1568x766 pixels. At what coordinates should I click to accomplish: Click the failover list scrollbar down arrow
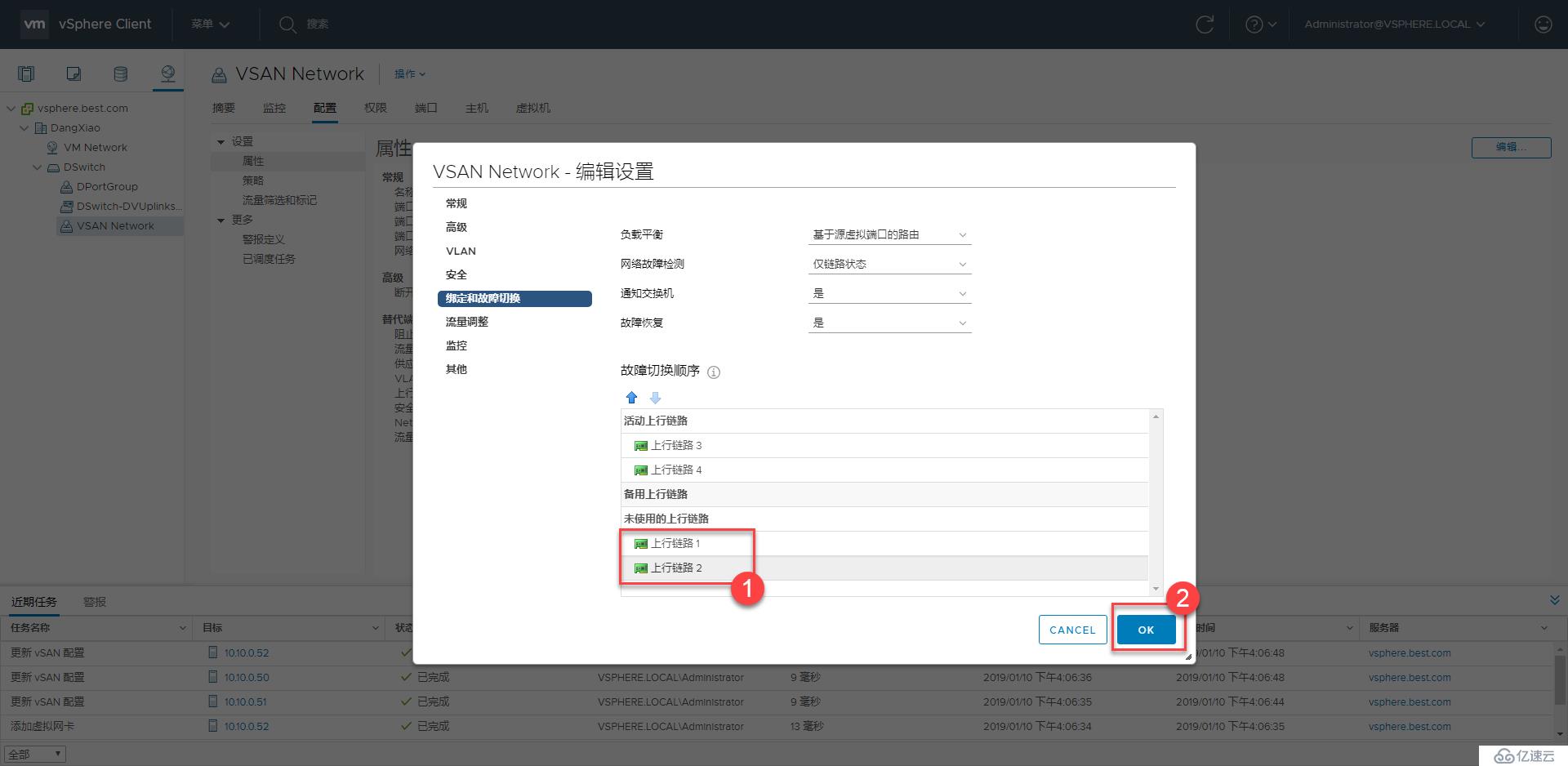(x=1156, y=589)
